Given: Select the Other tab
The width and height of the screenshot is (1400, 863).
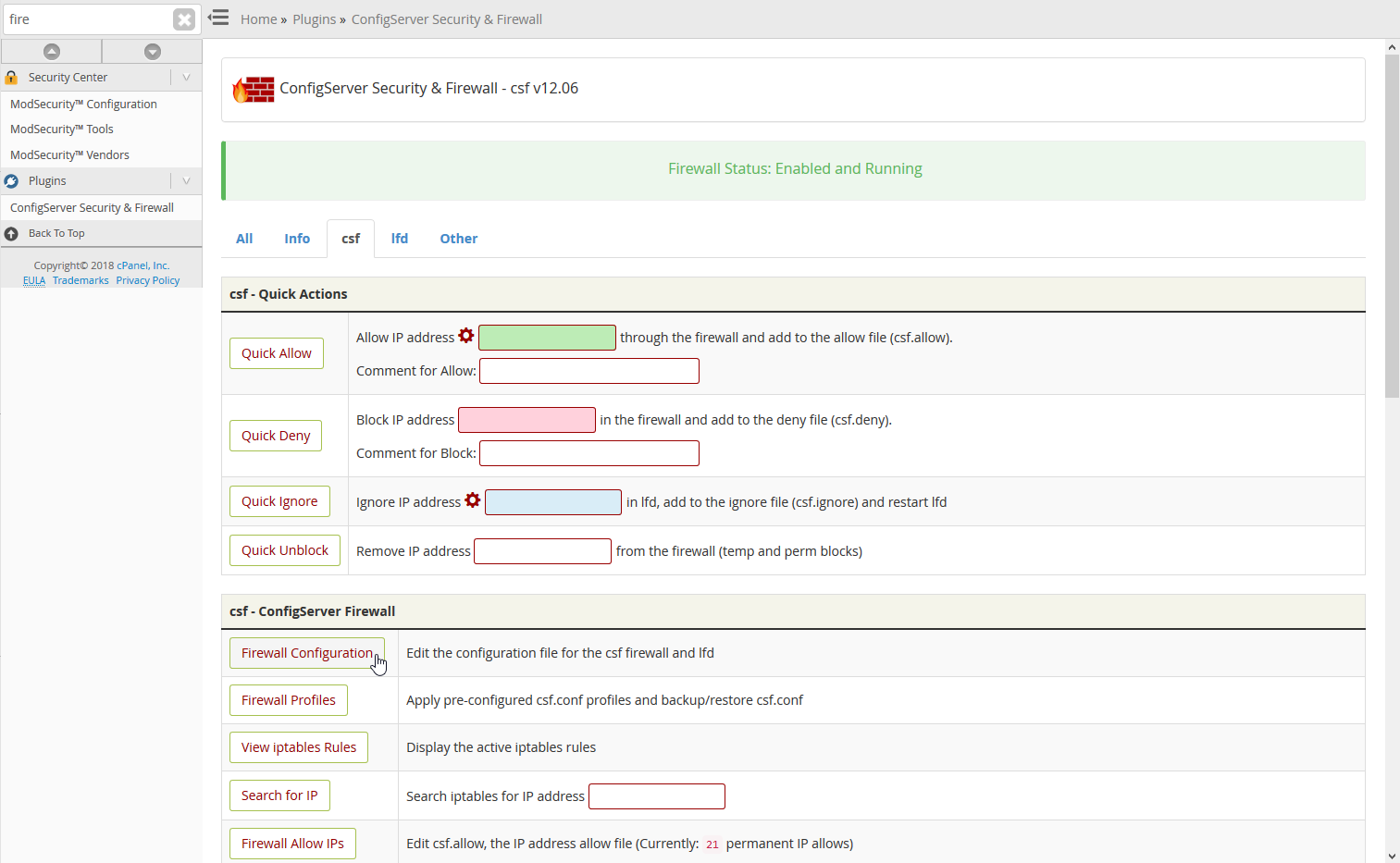Looking at the screenshot, I should click(458, 239).
